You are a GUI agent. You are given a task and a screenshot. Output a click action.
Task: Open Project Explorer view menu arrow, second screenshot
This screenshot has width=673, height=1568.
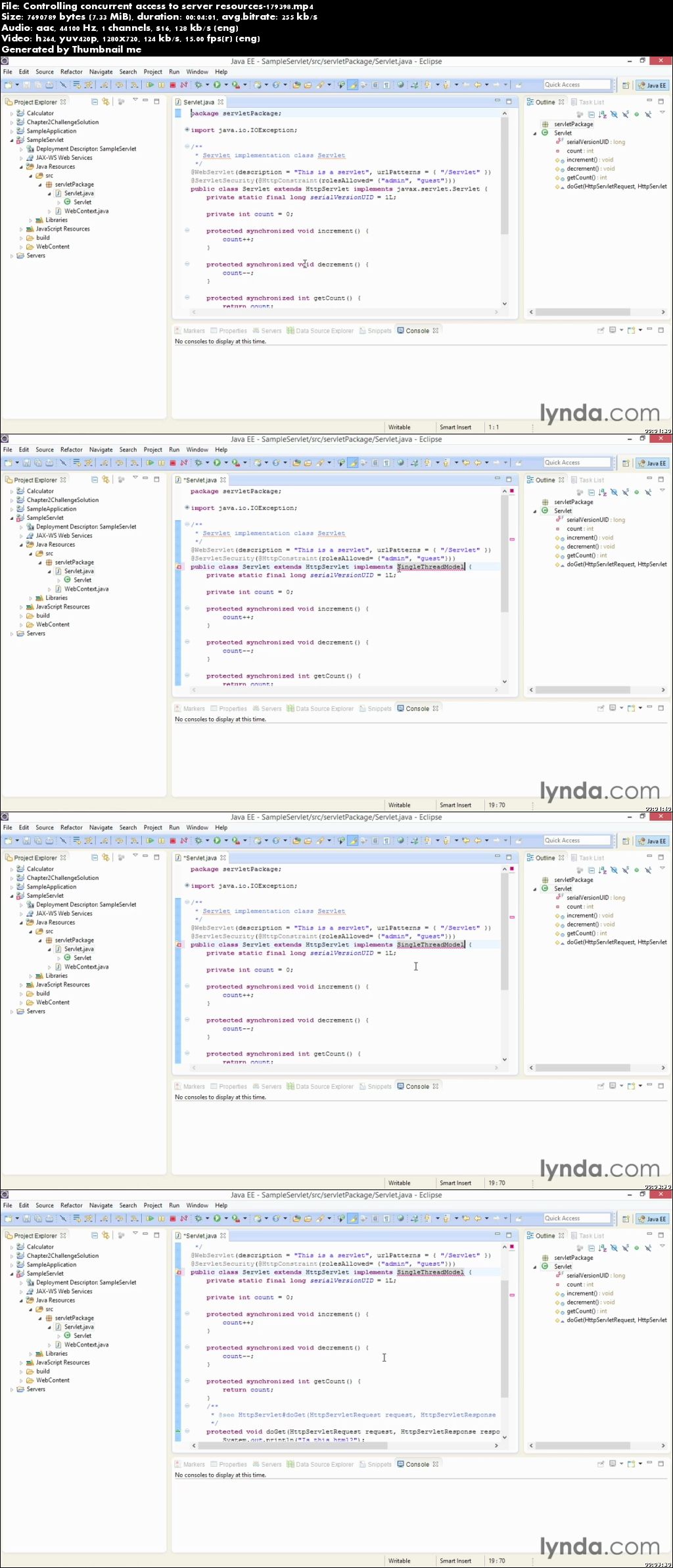pyautogui.click(x=135, y=478)
